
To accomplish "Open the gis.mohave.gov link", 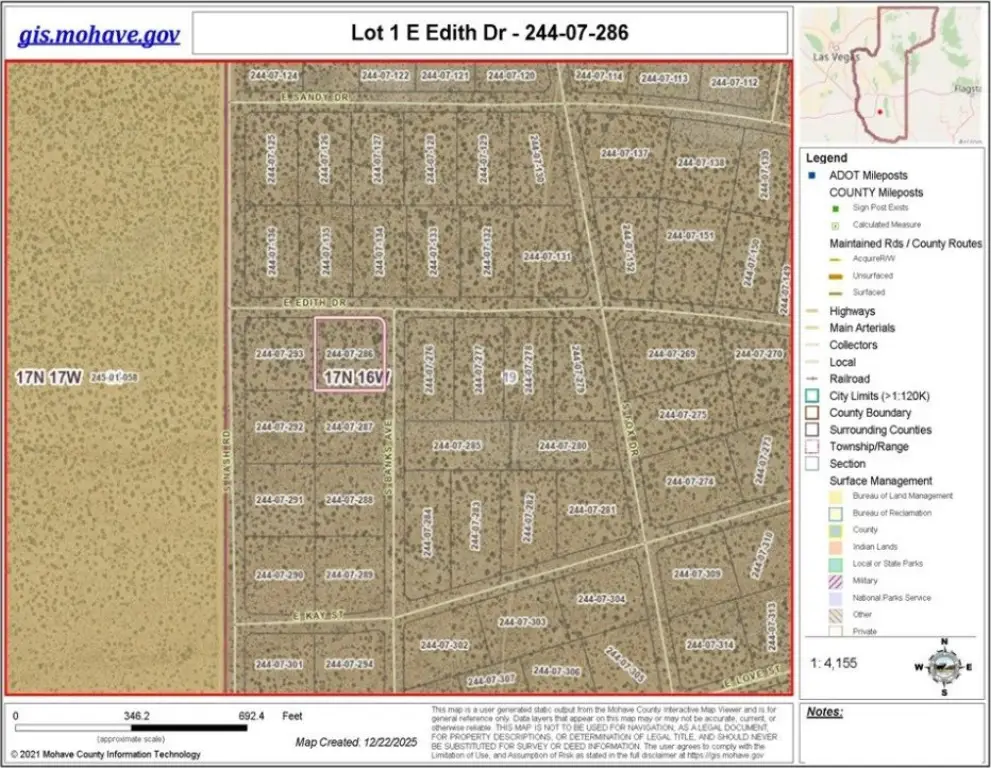I will (x=98, y=34).
